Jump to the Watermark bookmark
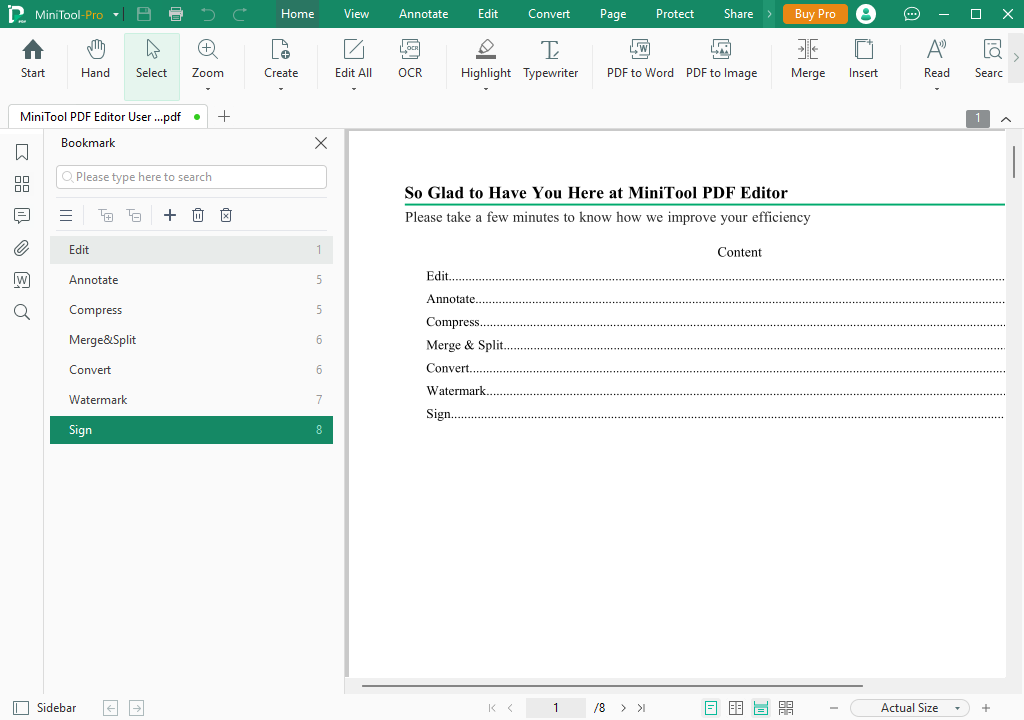This screenshot has height=720, width=1024. pyautogui.click(x=98, y=400)
